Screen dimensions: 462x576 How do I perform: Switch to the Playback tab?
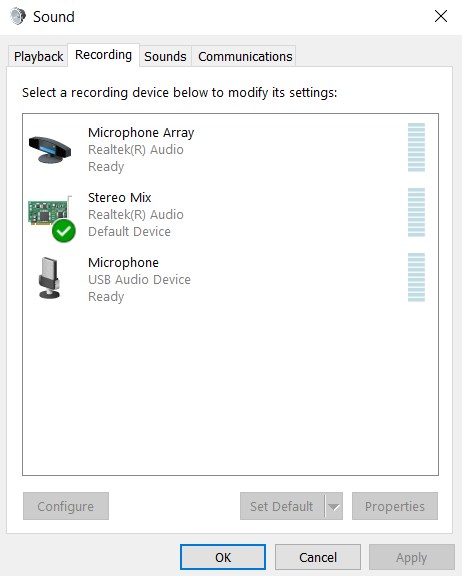[38, 57]
